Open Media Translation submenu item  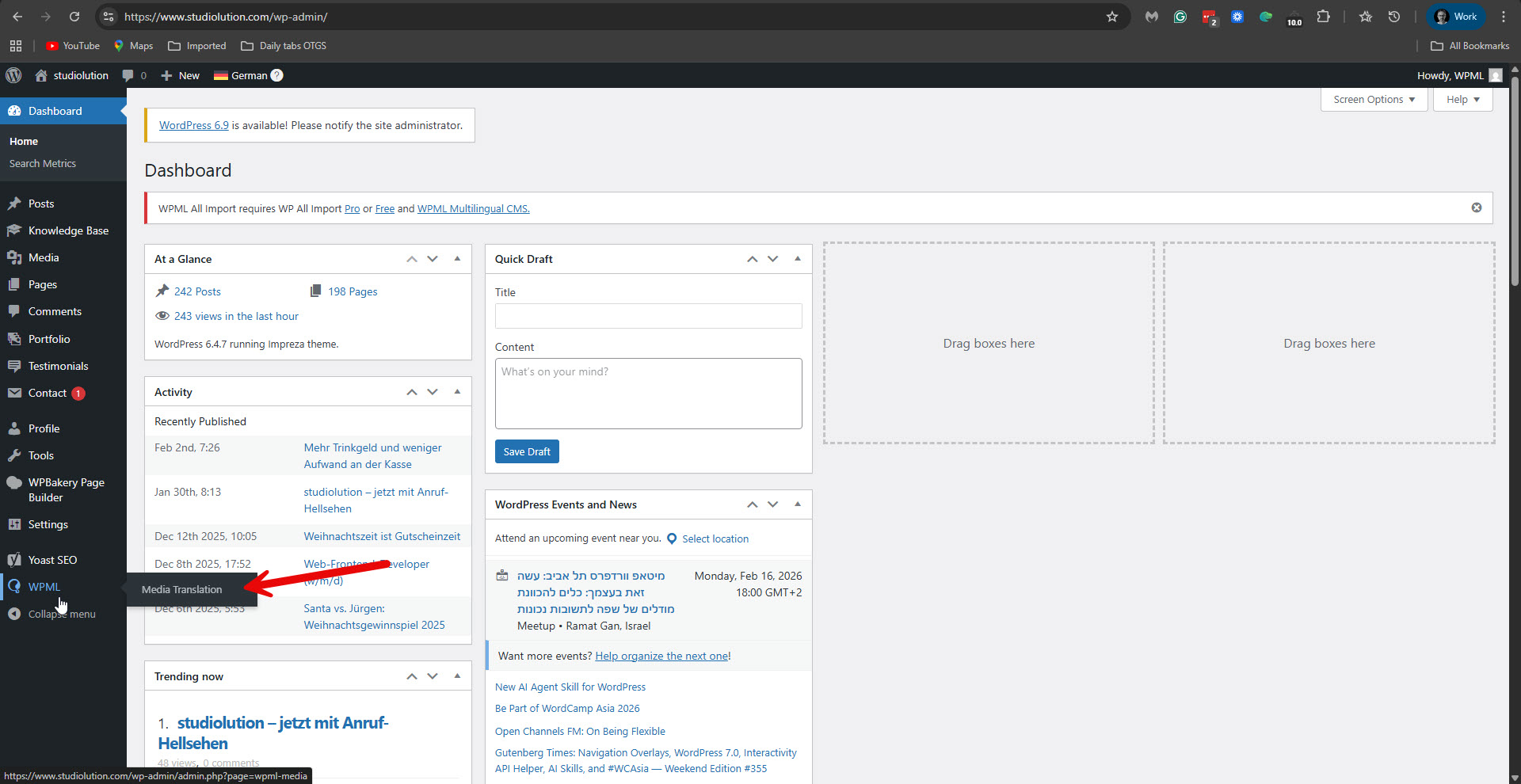pos(182,589)
